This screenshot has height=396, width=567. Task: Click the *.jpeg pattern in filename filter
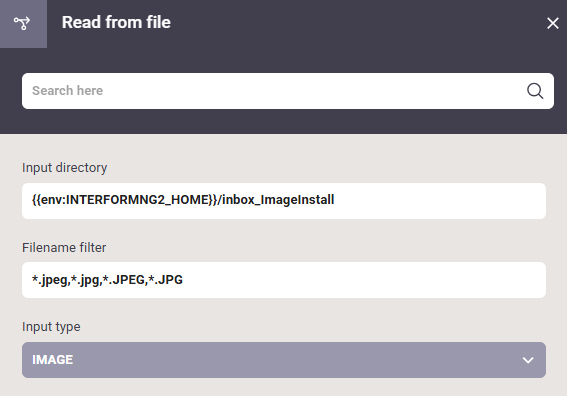50,280
